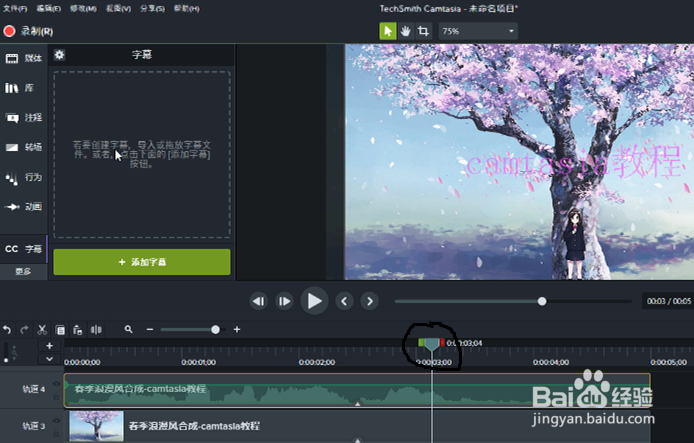
Task: Click the timeline magnifier zoom icon
Action: coord(128,329)
